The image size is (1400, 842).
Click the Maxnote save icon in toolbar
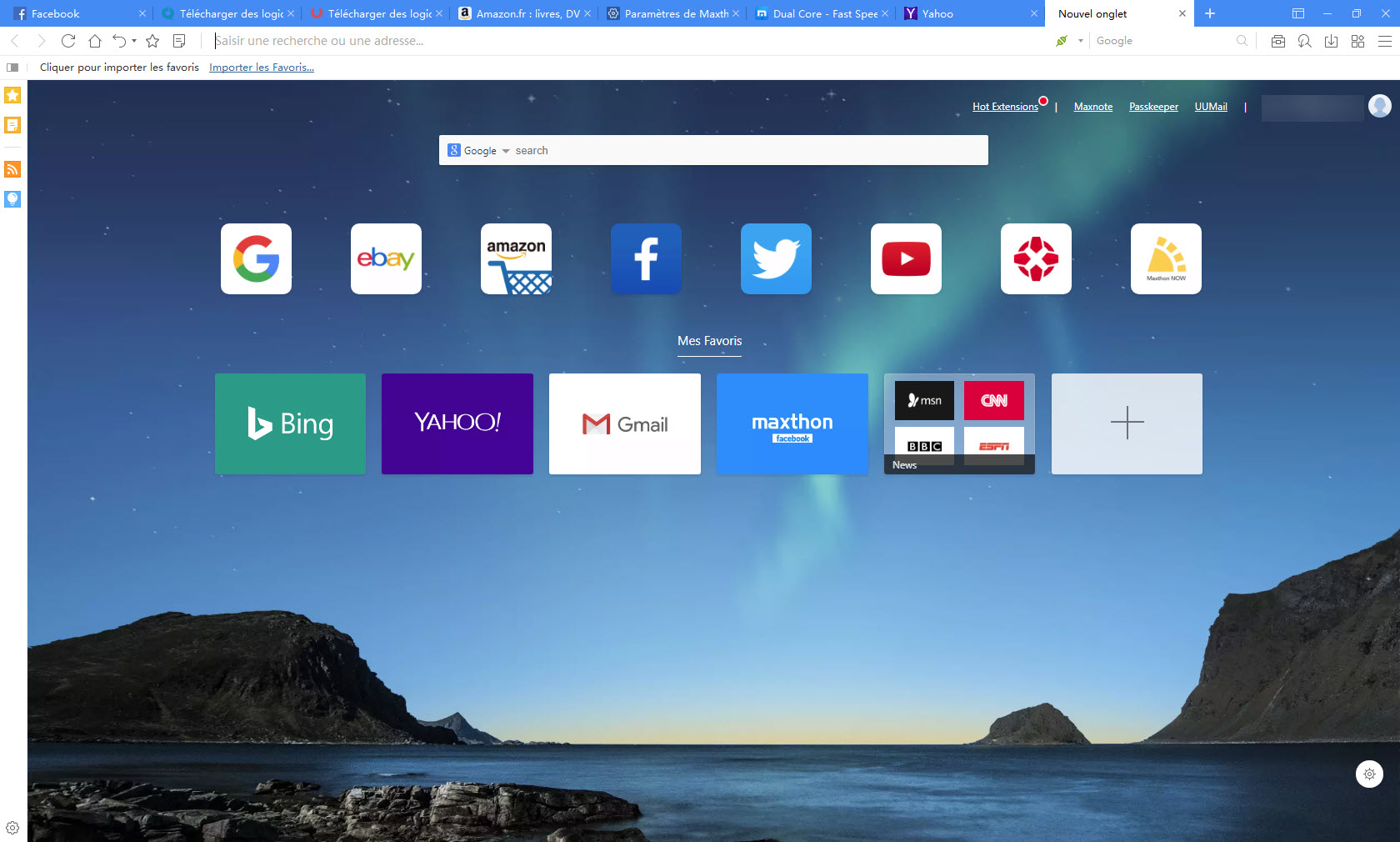179,41
